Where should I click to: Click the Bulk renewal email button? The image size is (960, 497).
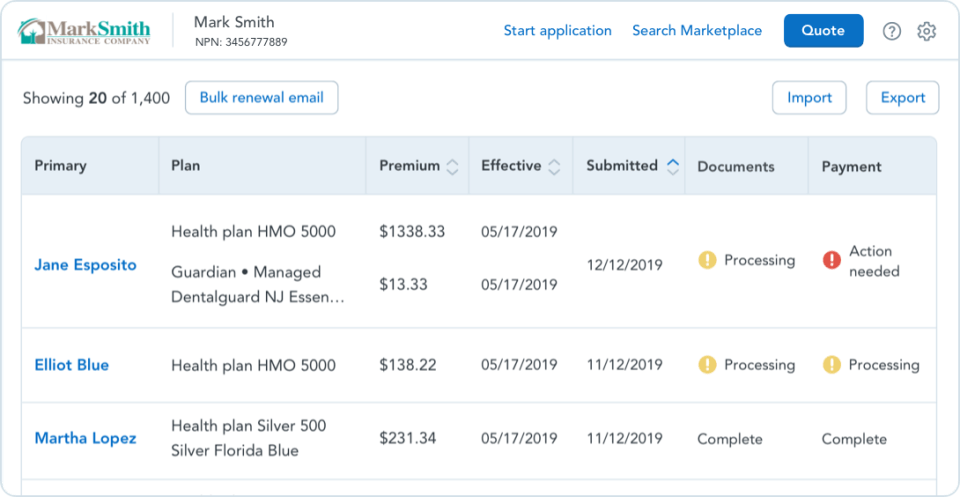261,98
